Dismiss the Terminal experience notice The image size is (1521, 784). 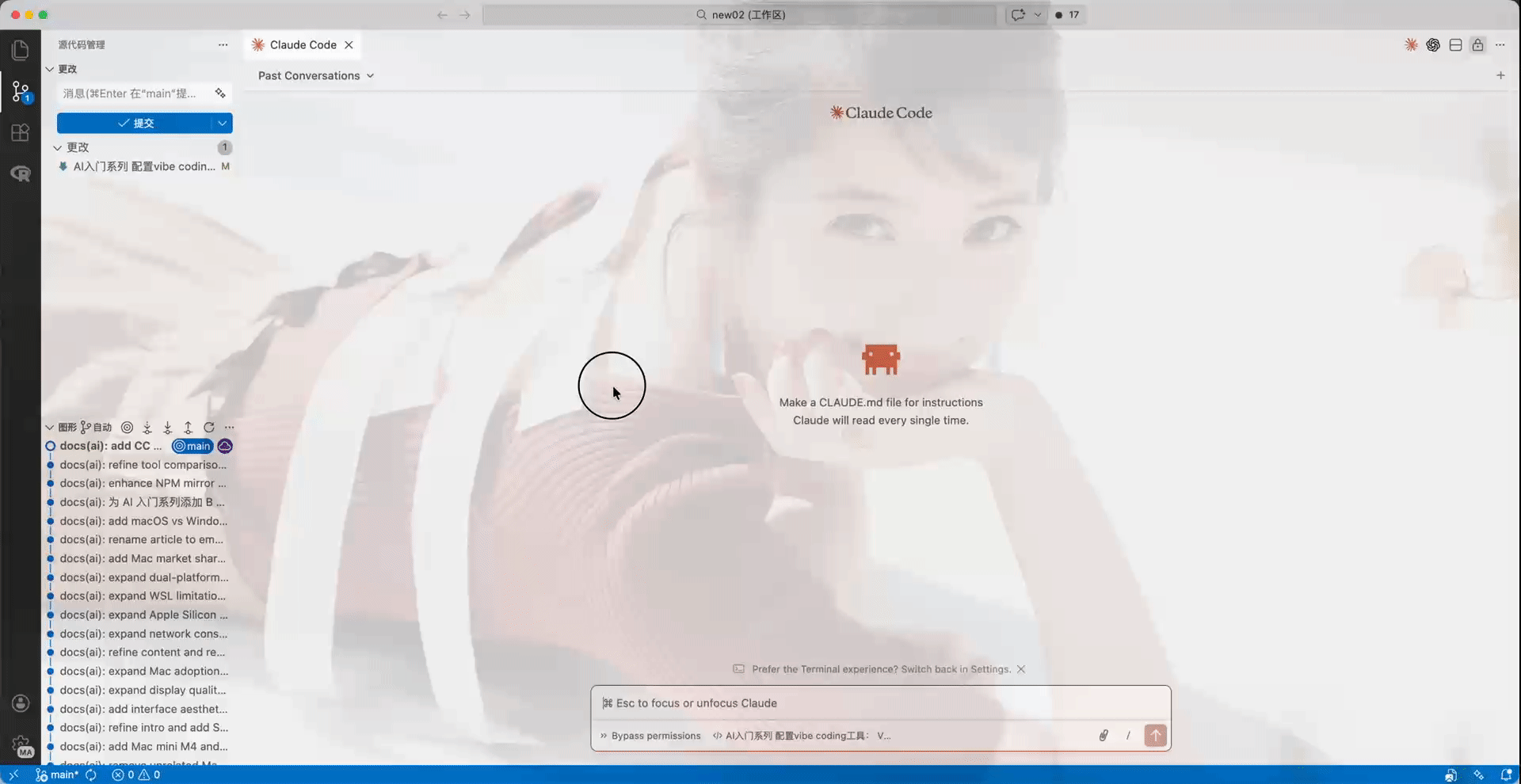(1021, 669)
